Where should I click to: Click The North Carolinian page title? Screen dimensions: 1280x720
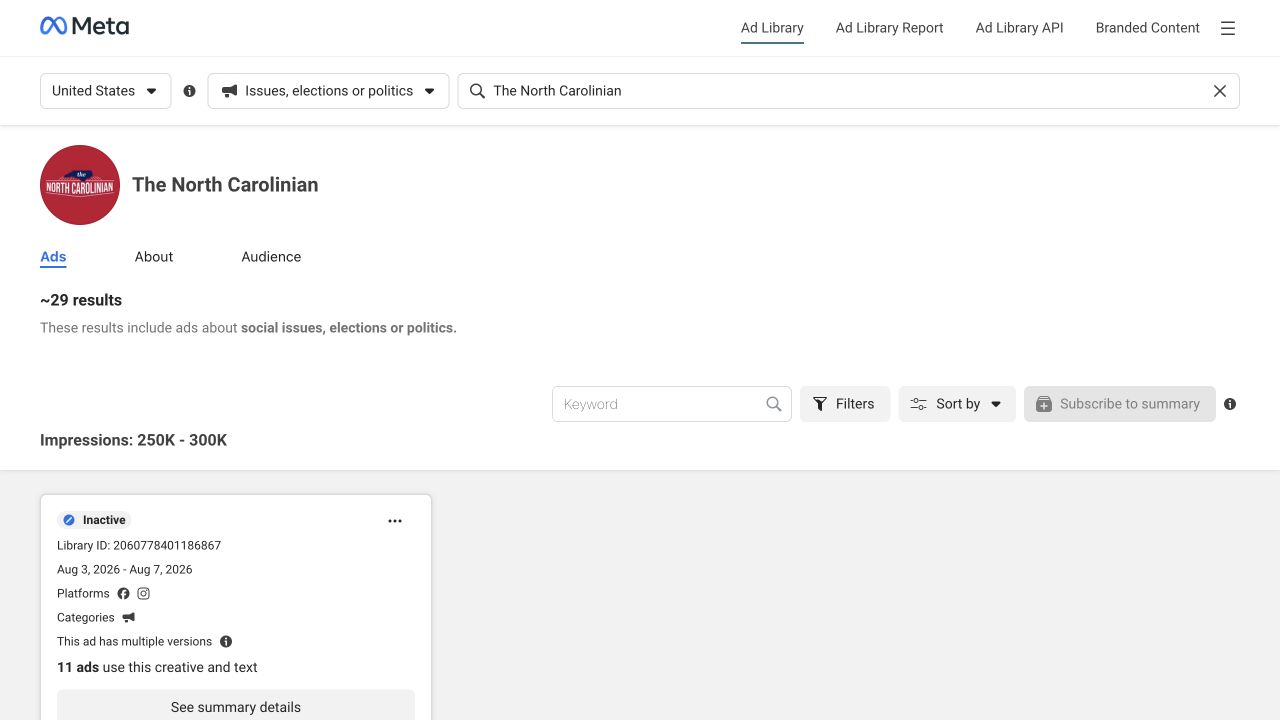click(225, 185)
